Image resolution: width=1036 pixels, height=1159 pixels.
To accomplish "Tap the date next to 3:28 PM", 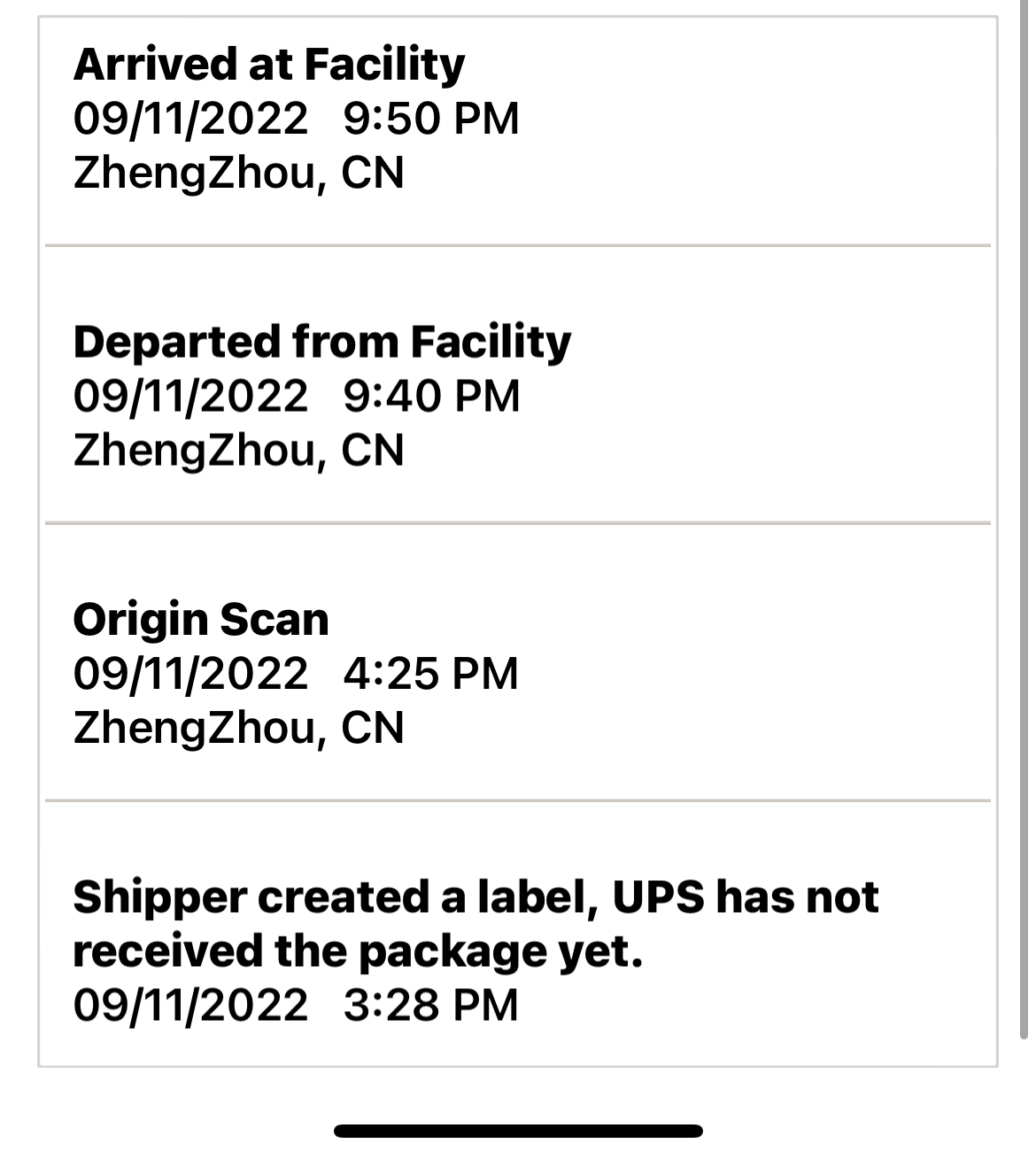I will point(190,1005).
